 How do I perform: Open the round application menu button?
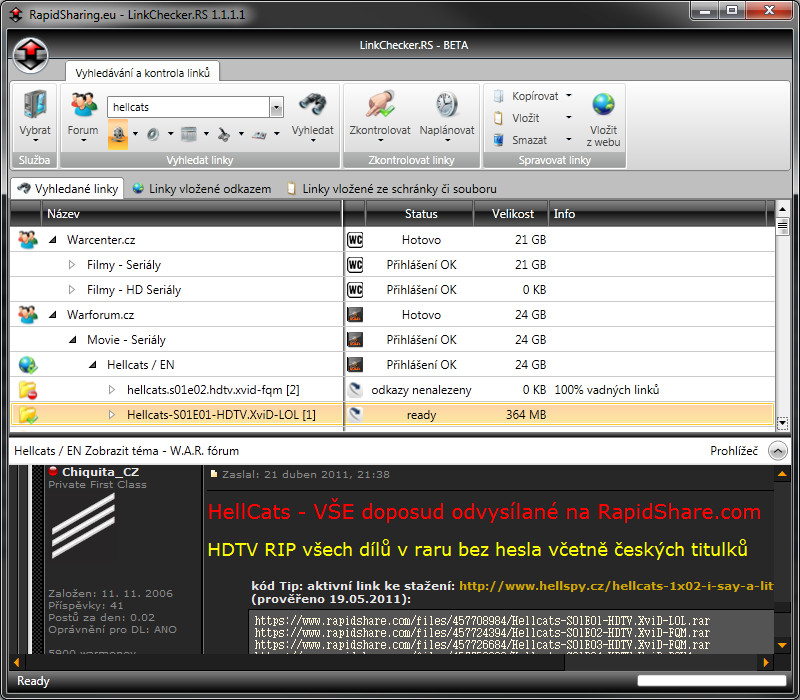(x=31, y=55)
